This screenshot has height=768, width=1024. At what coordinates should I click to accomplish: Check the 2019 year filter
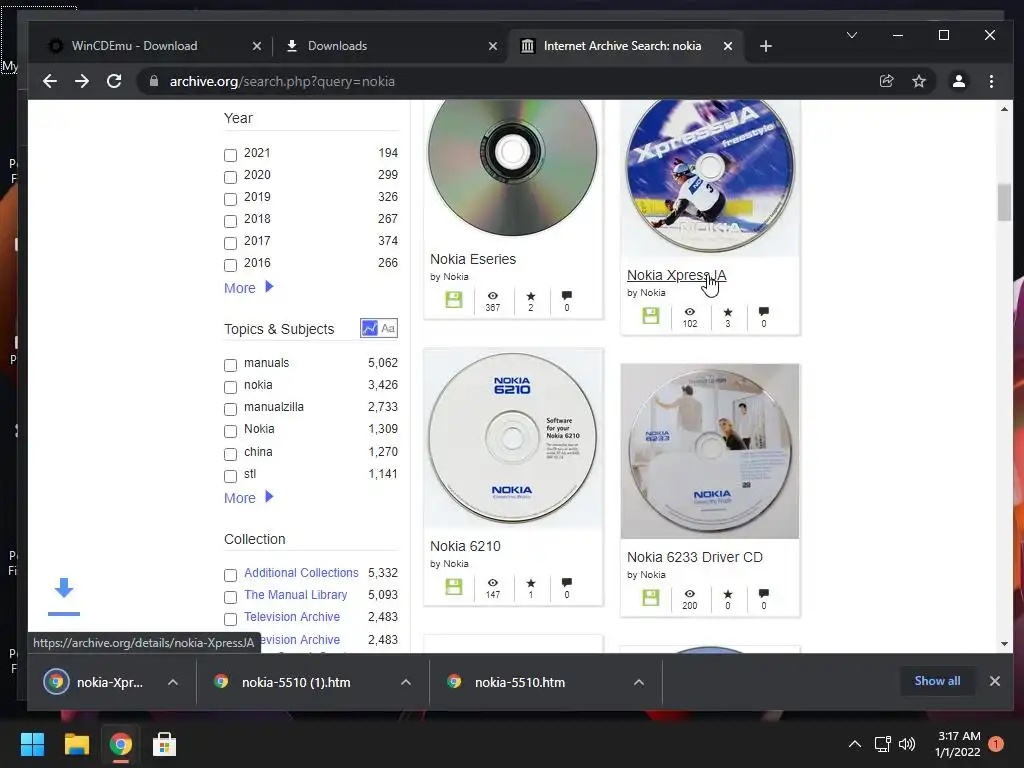pyautogui.click(x=230, y=199)
